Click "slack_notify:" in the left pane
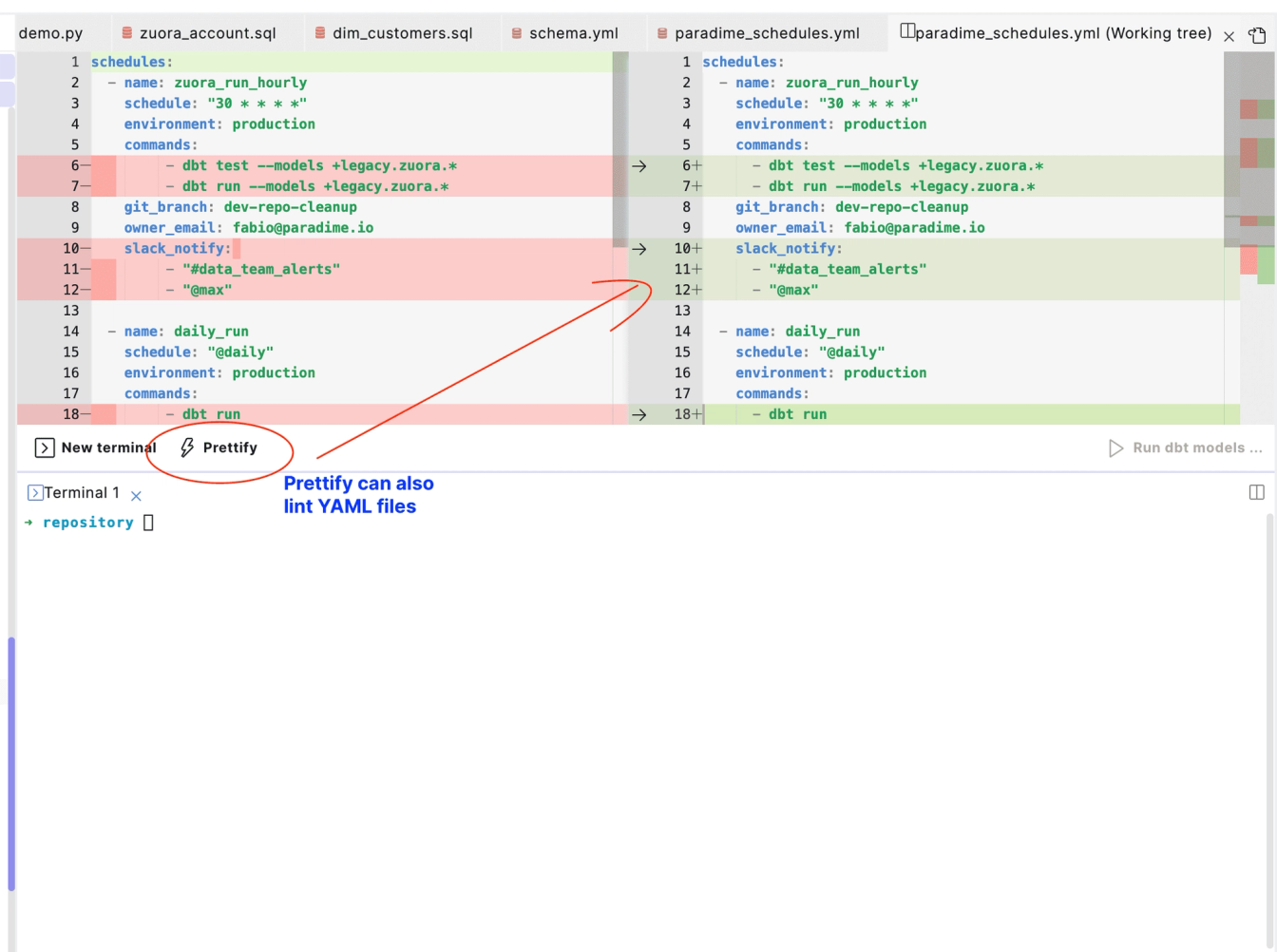The image size is (1277, 952). [178, 249]
